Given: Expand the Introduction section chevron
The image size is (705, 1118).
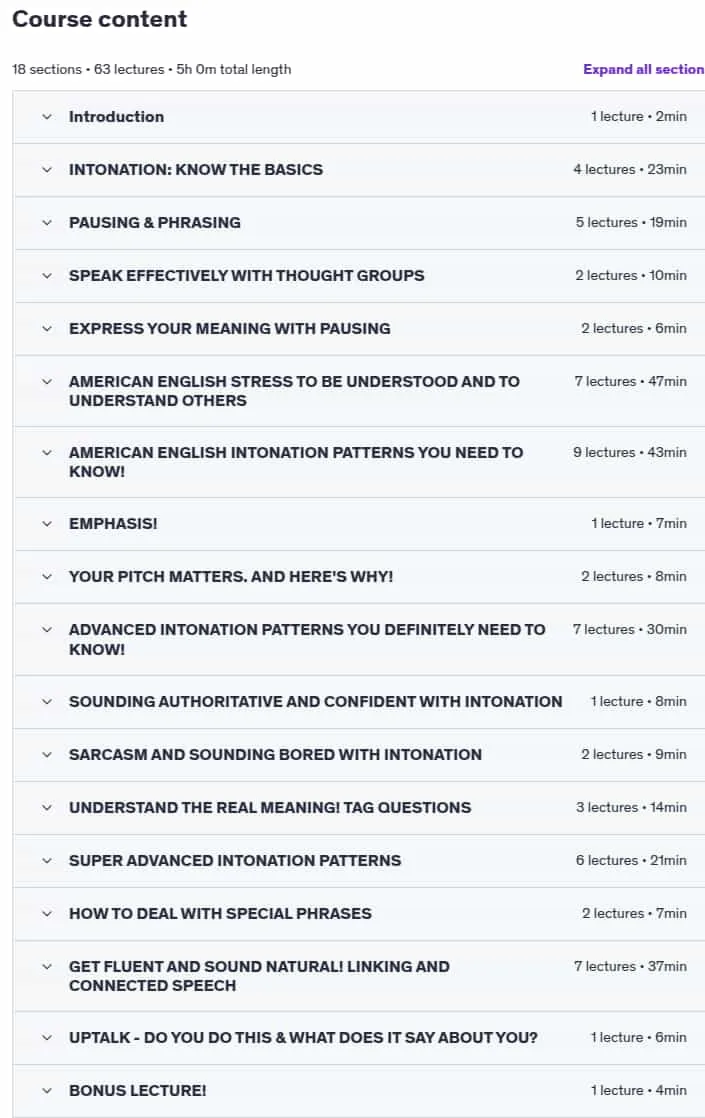Looking at the screenshot, I should pyautogui.click(x=47, y=117).
